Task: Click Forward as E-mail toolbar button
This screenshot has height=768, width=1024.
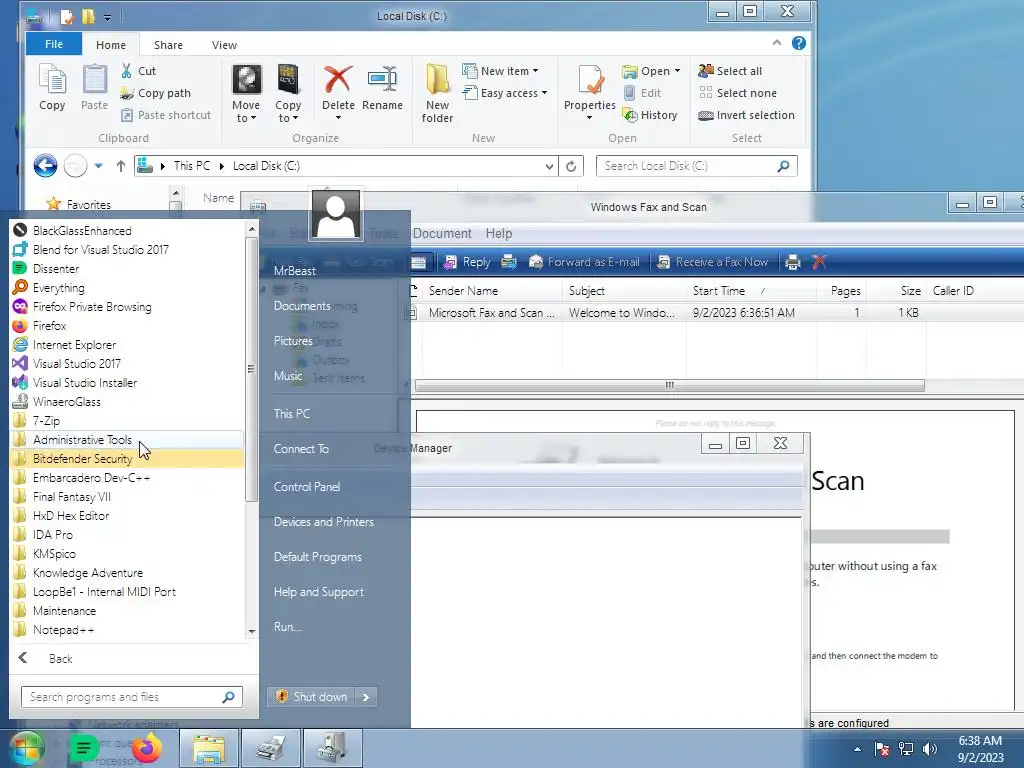Action: (584, 262)
